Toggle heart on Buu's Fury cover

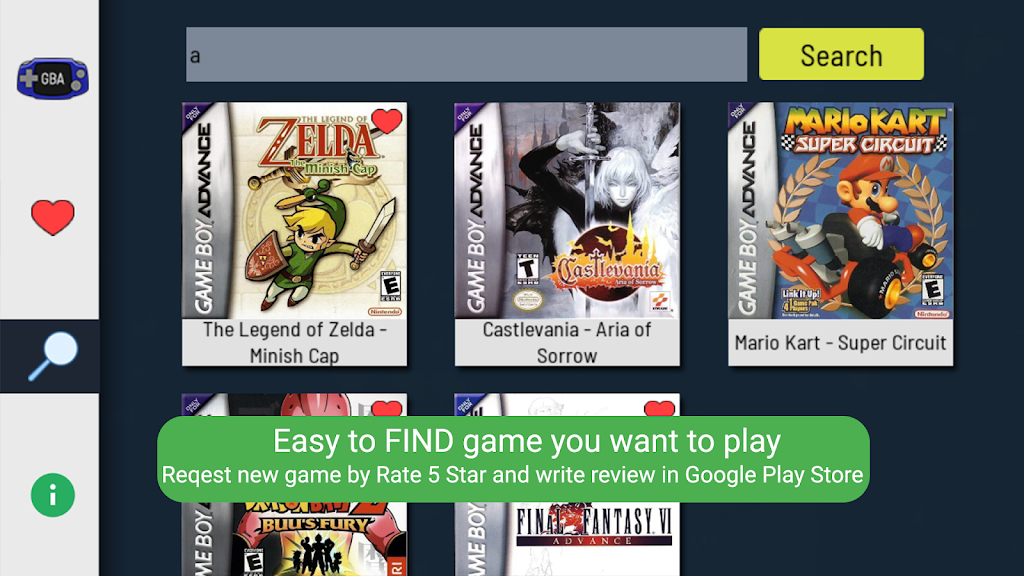[387, 409]
